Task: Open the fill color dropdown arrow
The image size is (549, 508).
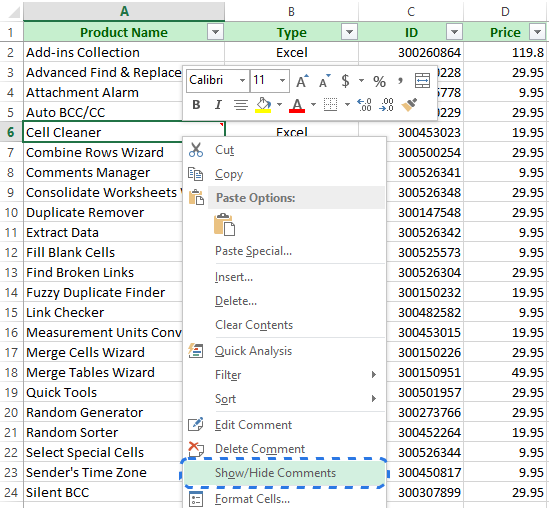Action: coord(279,104)
